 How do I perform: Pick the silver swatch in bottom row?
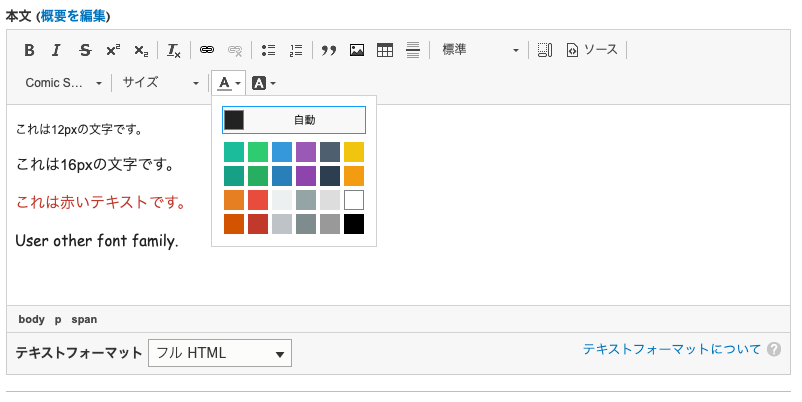[282, 224]
